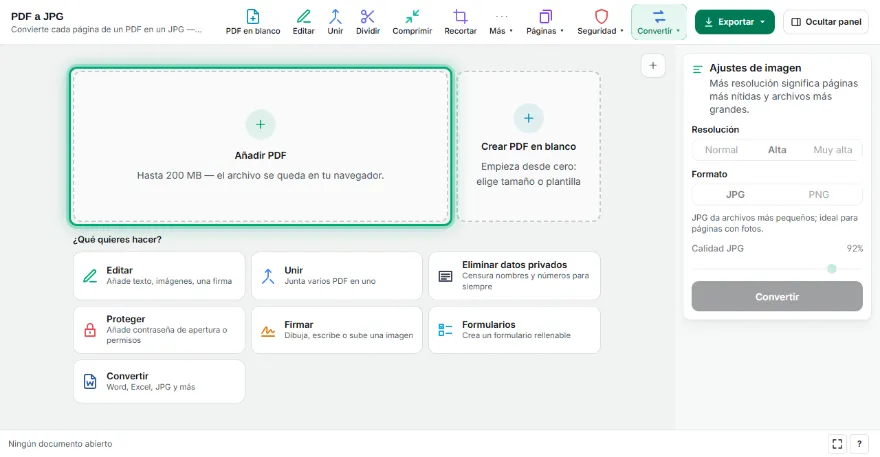The height and width of the screenshot is (457, 880).
Task: Click the small plus button beside the panel
Action: [x=653, y=66]
